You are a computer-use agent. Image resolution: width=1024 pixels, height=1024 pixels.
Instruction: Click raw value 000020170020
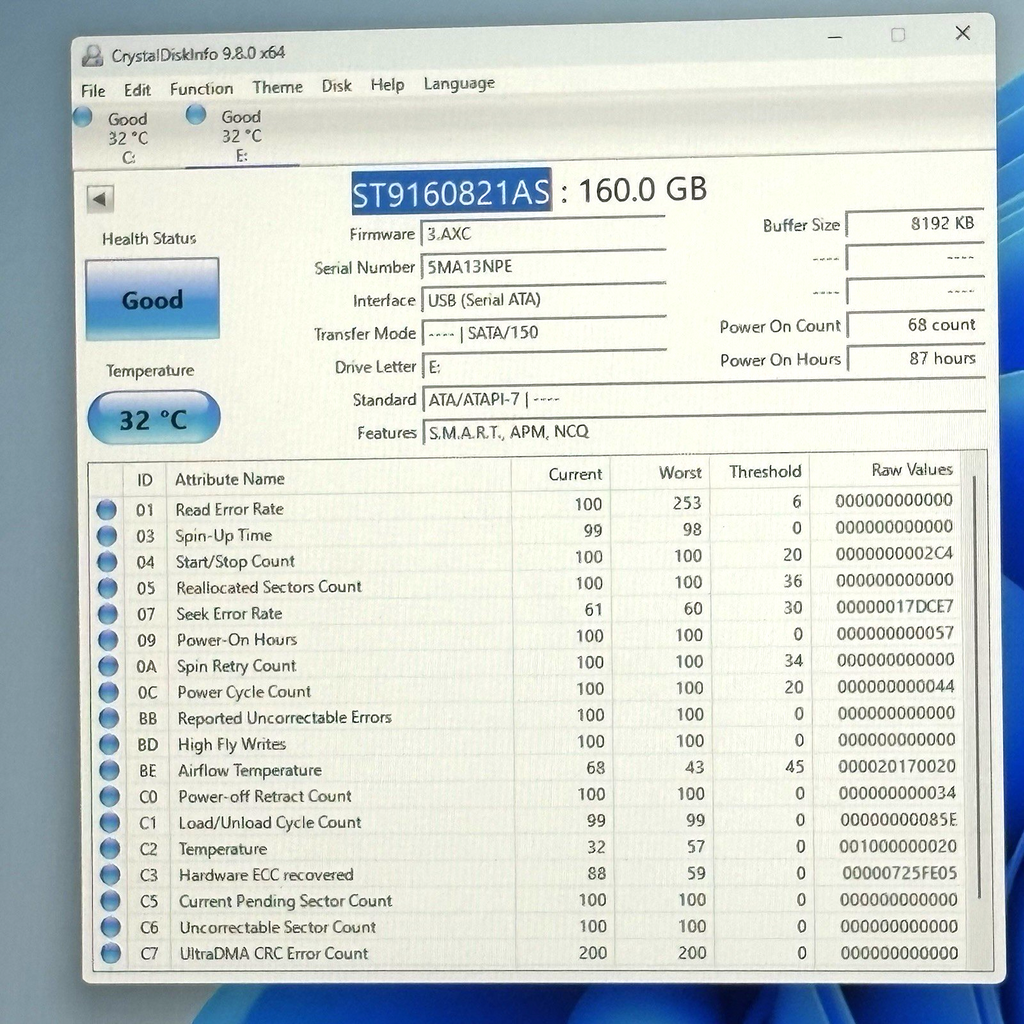tap(897, 766)
